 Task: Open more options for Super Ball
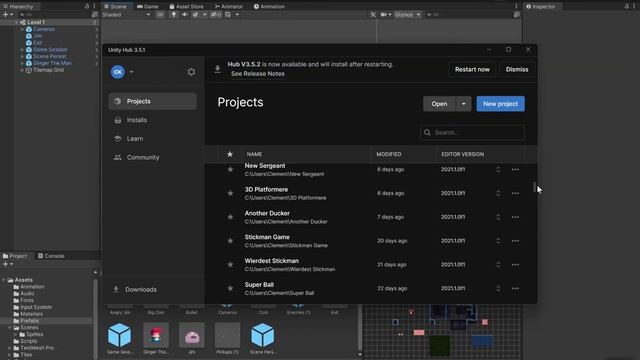[515, 289]
